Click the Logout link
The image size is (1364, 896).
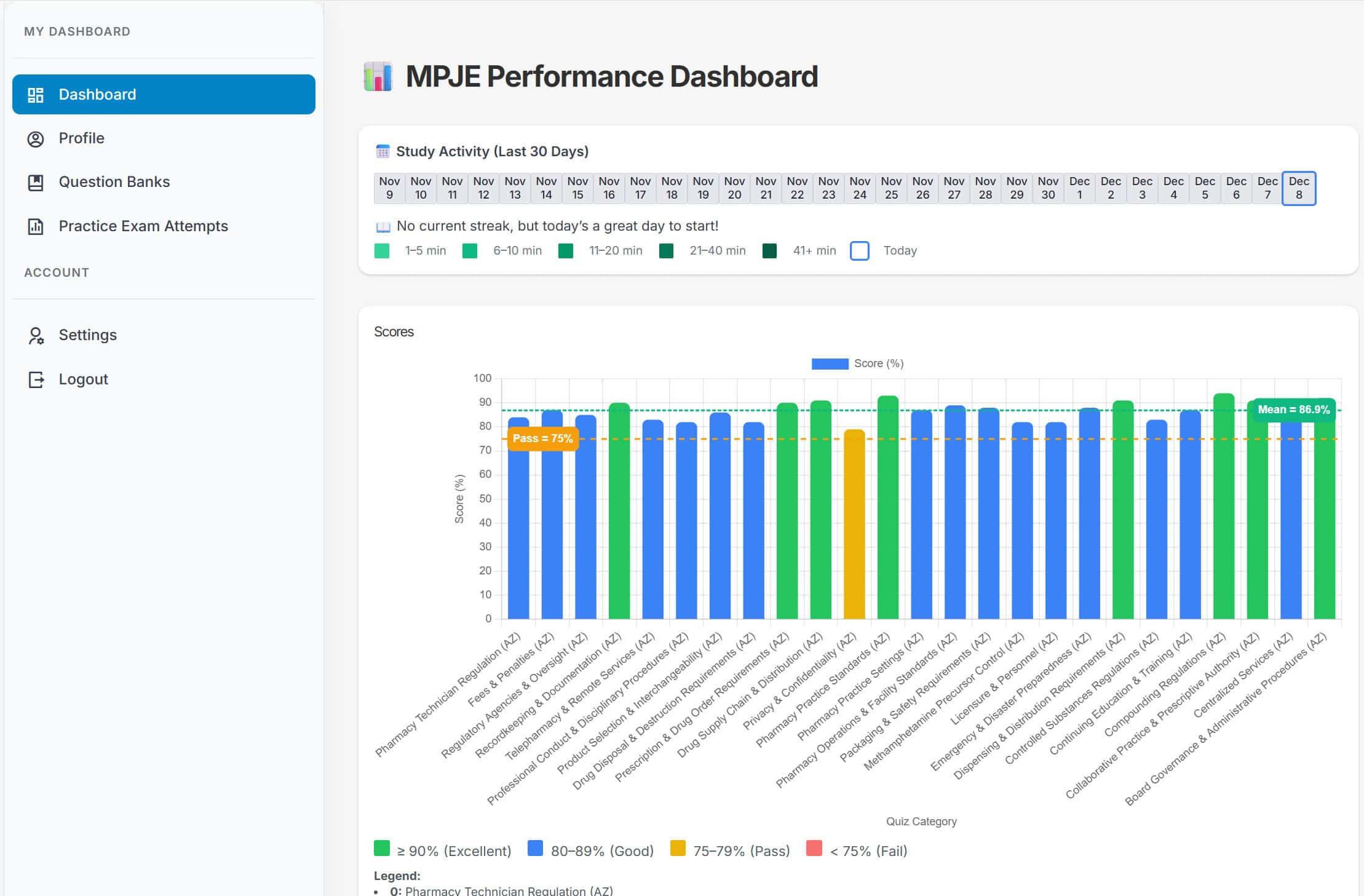coord(83,379)
